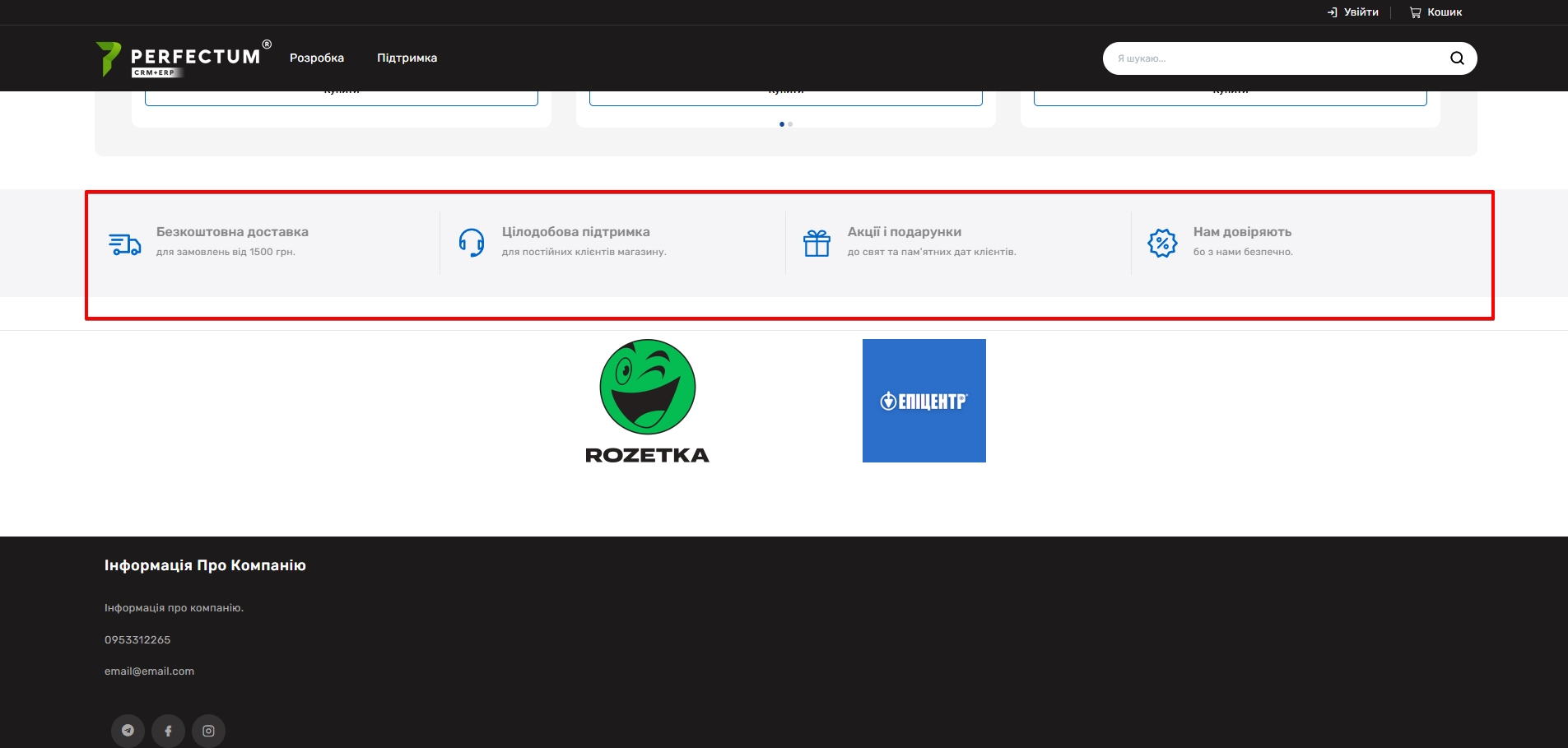This screenshot has height=748, width=1568.
Task: Open the Instagram social icon
Action: tap(208, 731)
